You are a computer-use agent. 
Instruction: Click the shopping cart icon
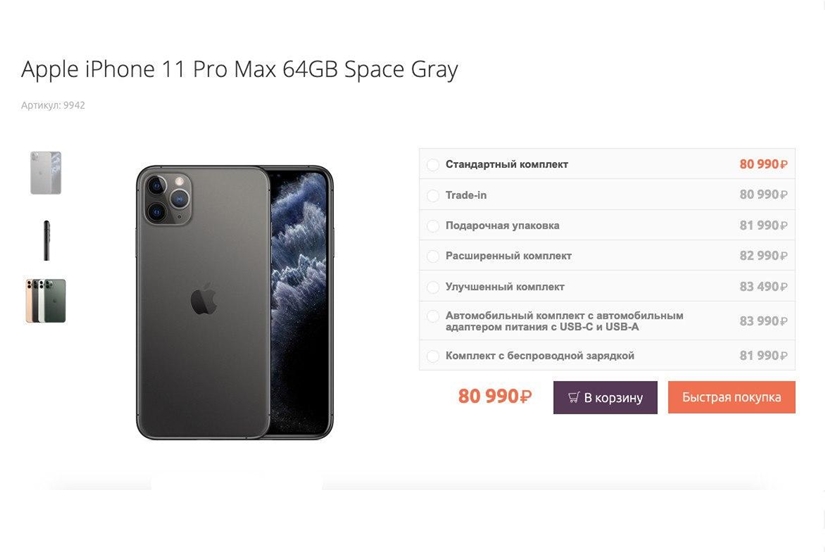pos(574,397)
